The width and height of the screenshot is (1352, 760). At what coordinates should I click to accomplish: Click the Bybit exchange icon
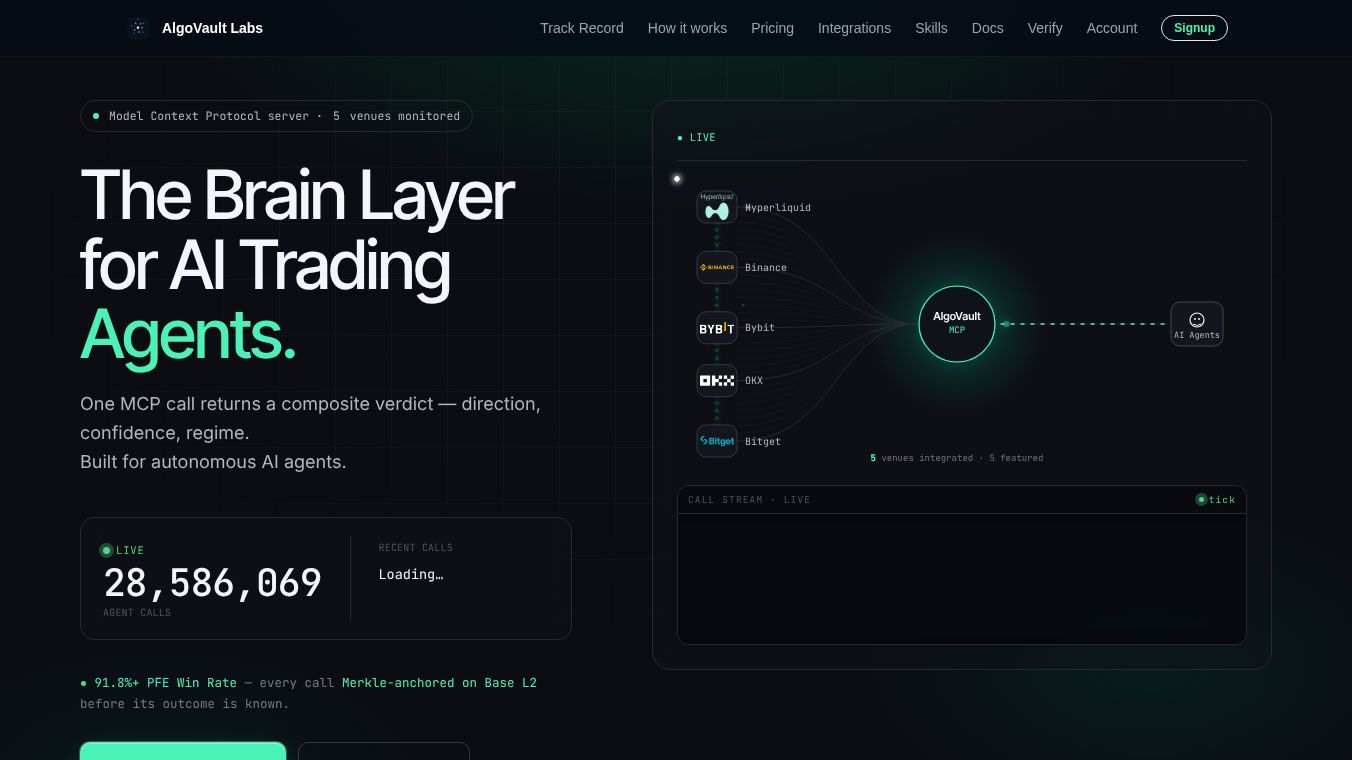(717, 328)
